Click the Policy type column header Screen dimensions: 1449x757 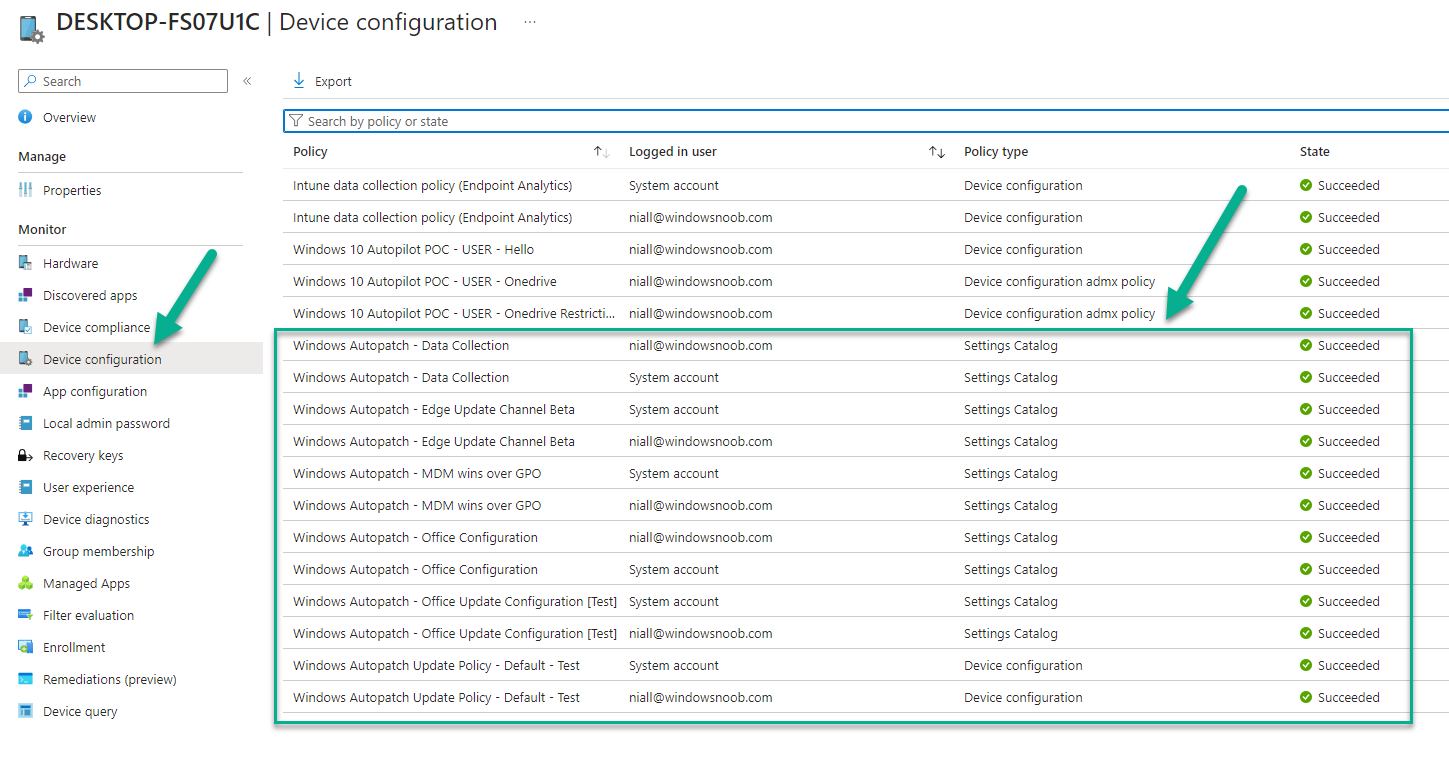tap(996, 152)
